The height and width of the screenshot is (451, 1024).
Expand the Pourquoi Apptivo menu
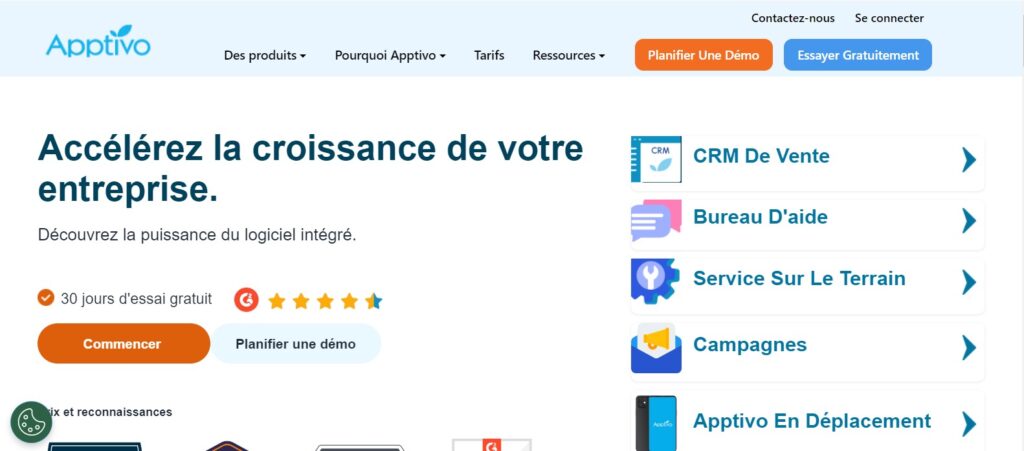coord(390,55)
